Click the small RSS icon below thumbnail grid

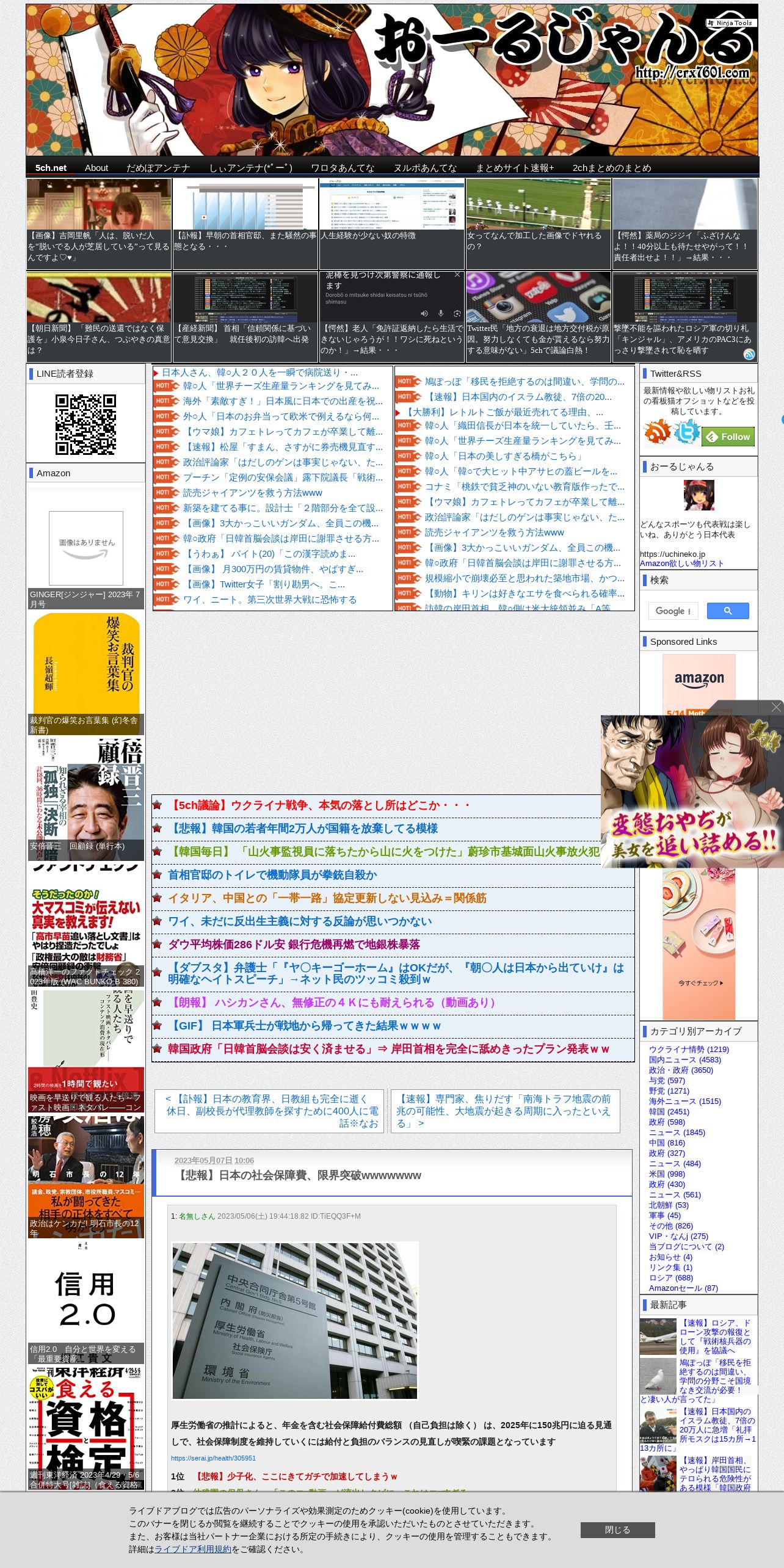[749, 354]
